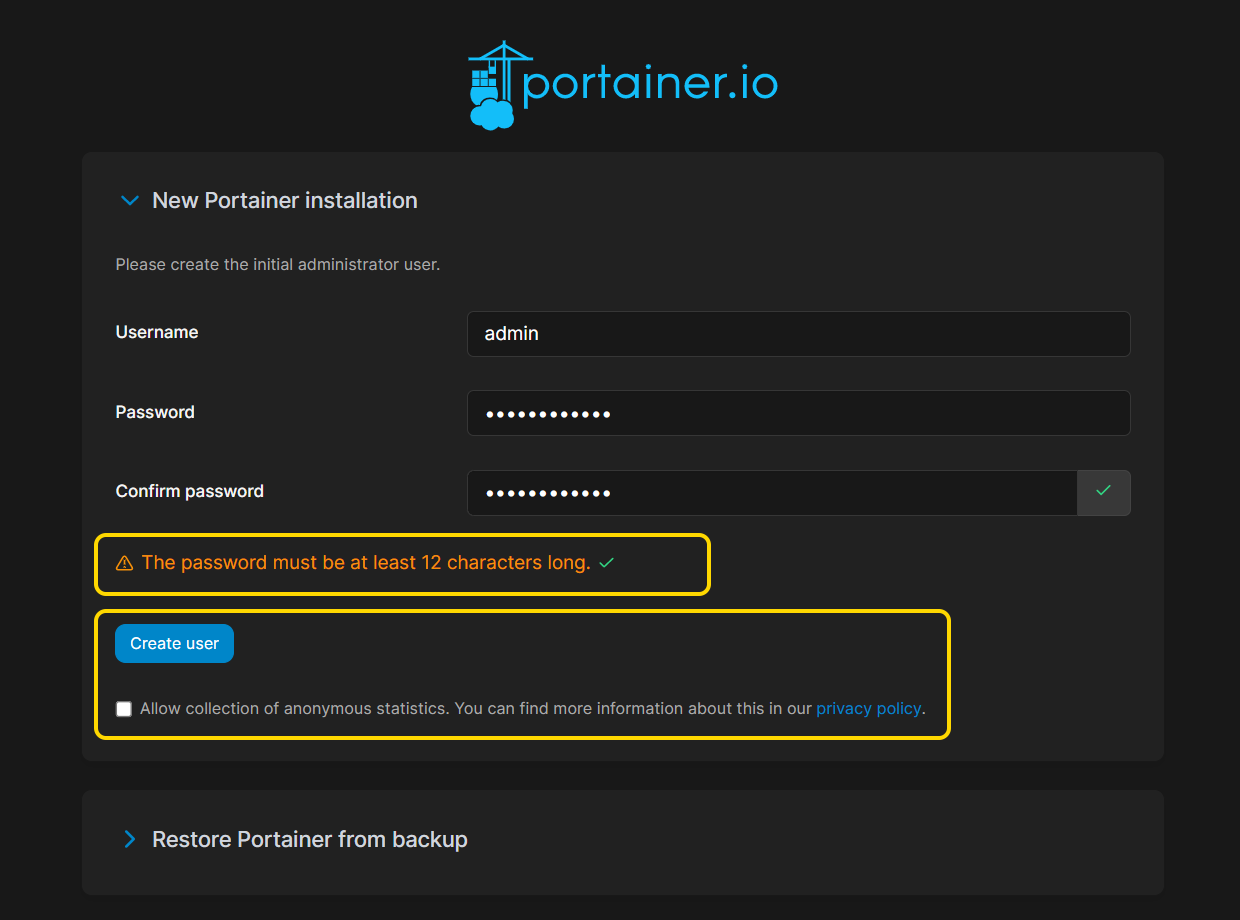Click the Create user button
The height and width of the screenshot is (920, 1240).
pyautogui.click(x=174, y=644)
